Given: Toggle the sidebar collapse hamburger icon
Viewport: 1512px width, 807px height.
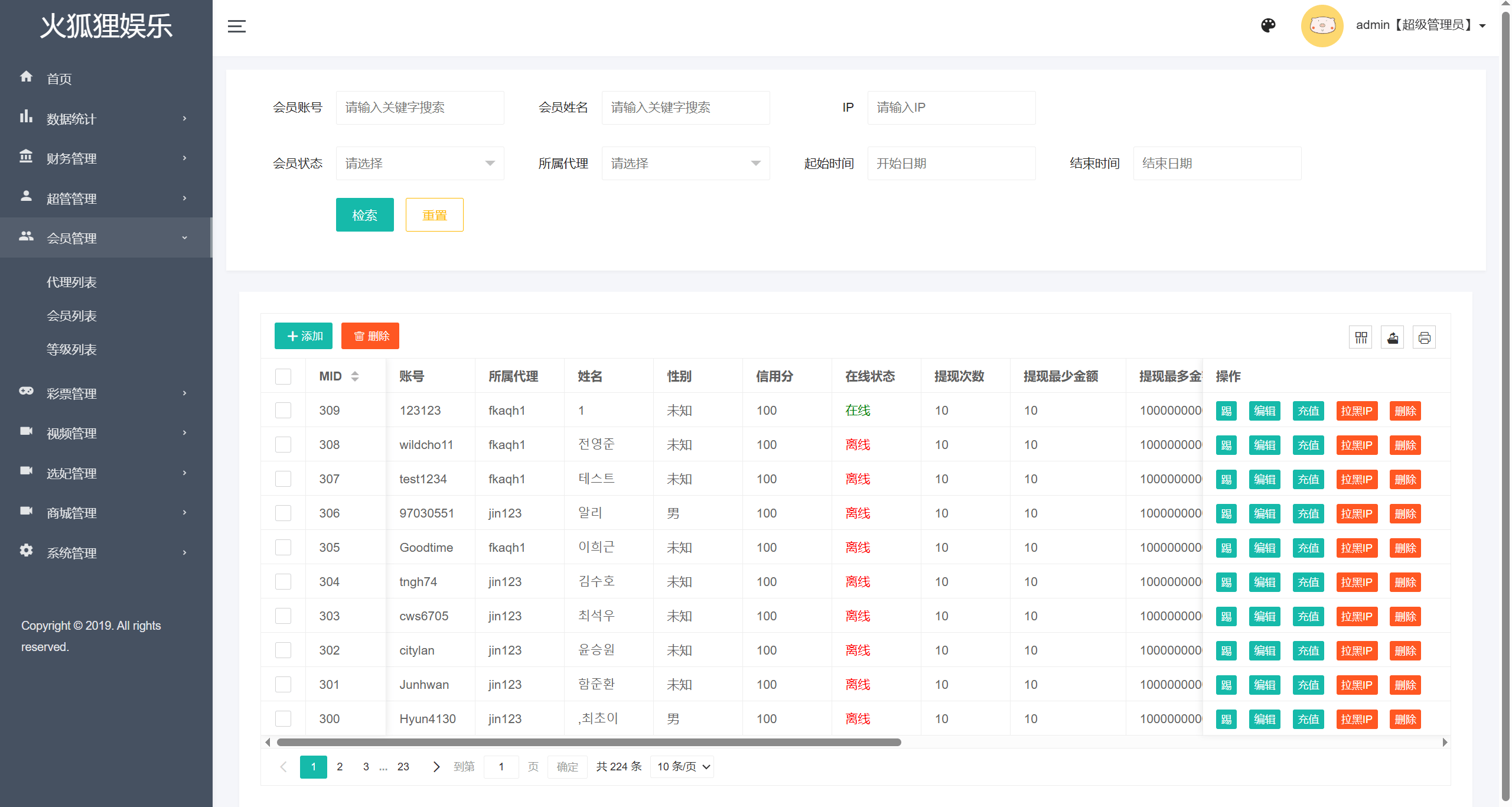Looking at the screenshot, I should point(236,26).
